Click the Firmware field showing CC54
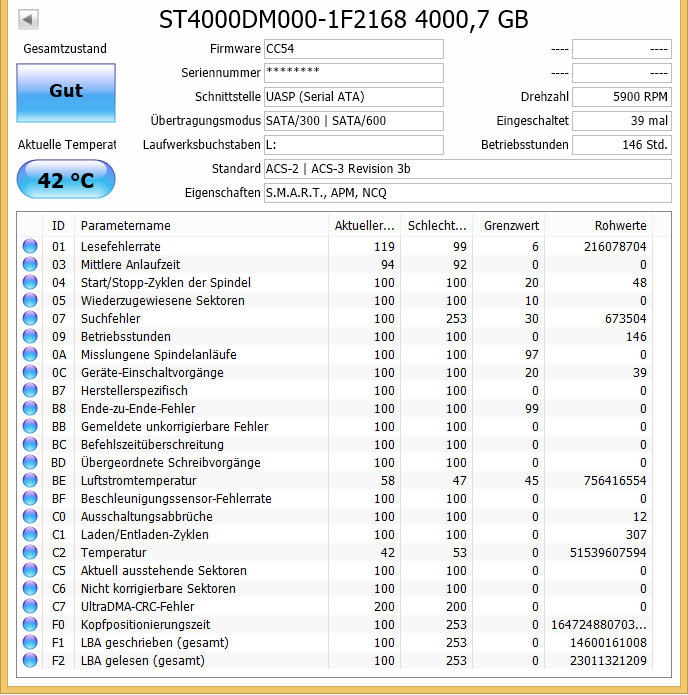 pyautogui.click(x=354, y=49)
